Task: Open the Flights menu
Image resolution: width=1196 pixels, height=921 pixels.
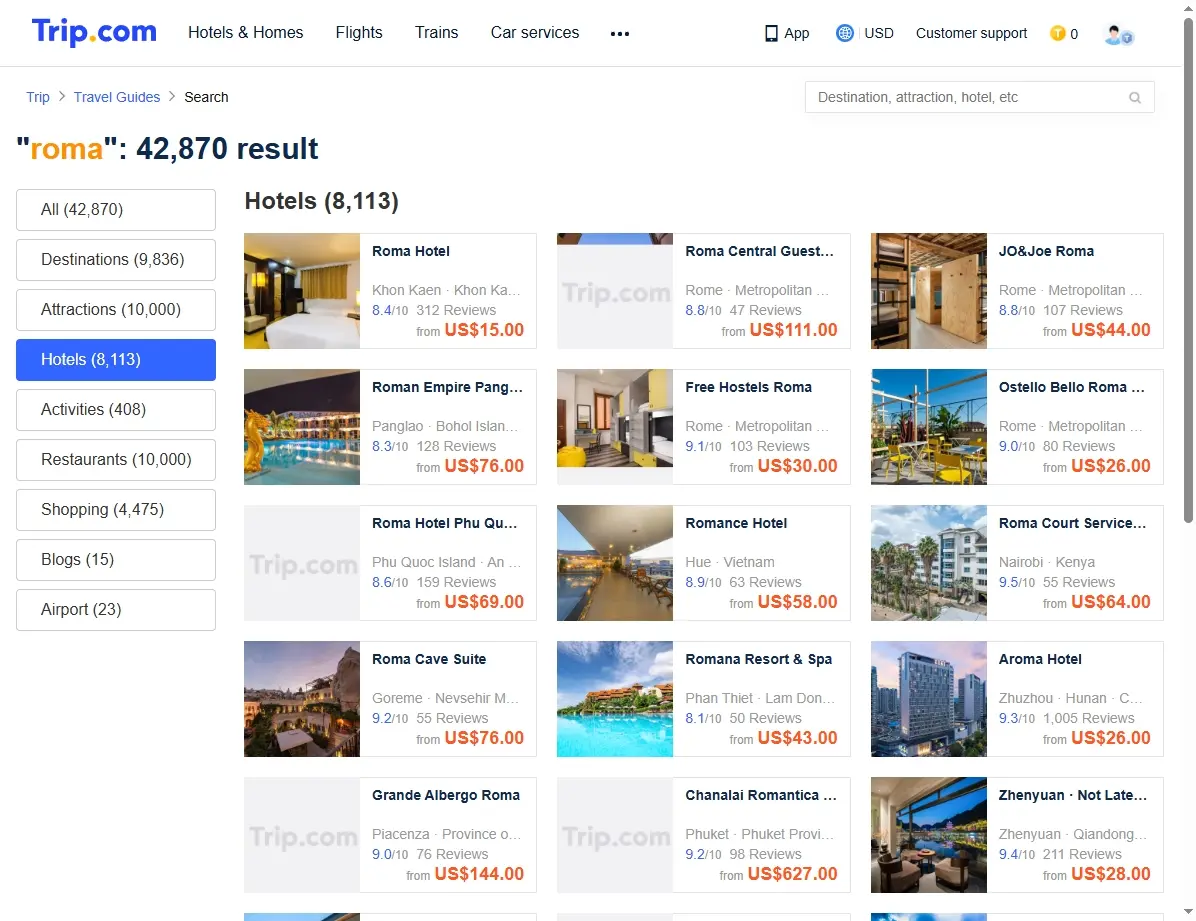Action: 358,32
